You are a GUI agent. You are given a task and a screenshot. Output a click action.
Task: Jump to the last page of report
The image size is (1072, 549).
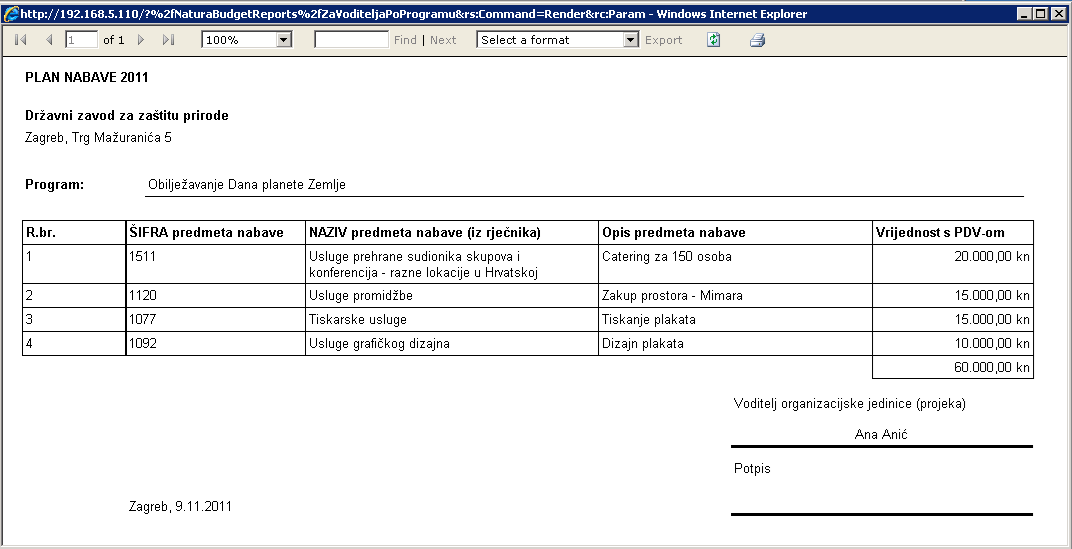click(x=168, y=40)
